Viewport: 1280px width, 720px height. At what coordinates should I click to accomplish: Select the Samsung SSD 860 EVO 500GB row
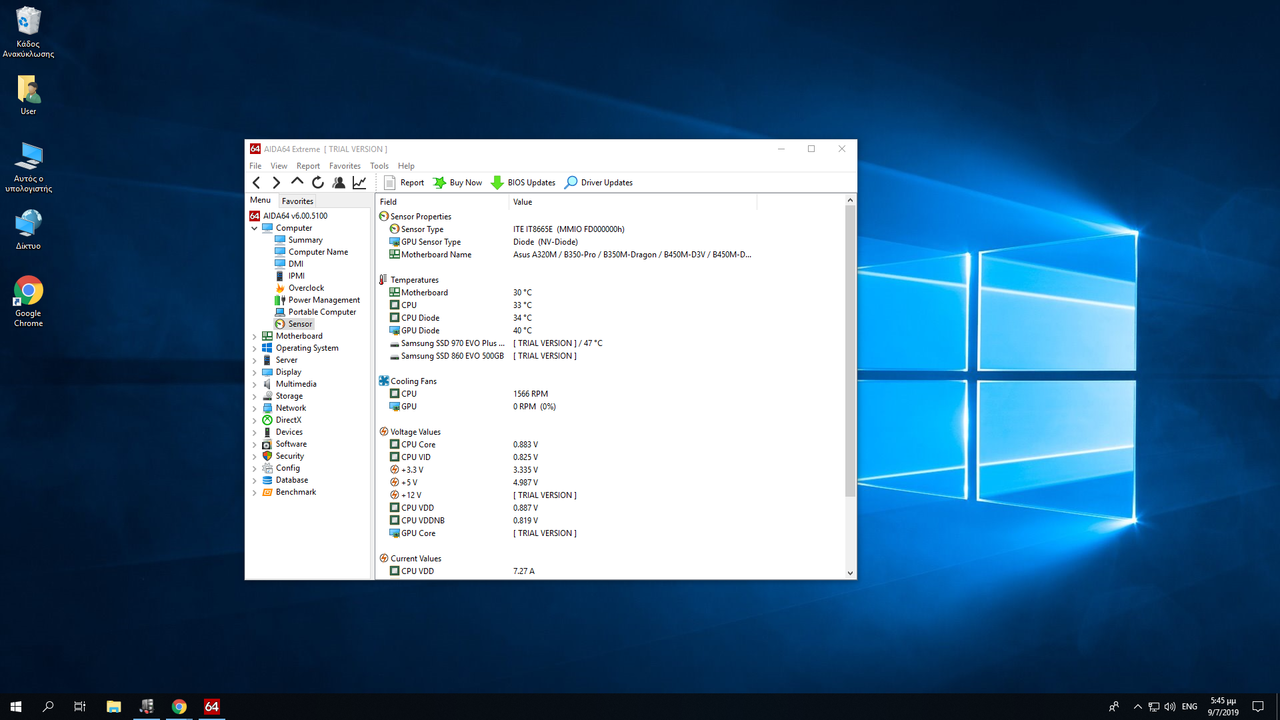(610, 356)
